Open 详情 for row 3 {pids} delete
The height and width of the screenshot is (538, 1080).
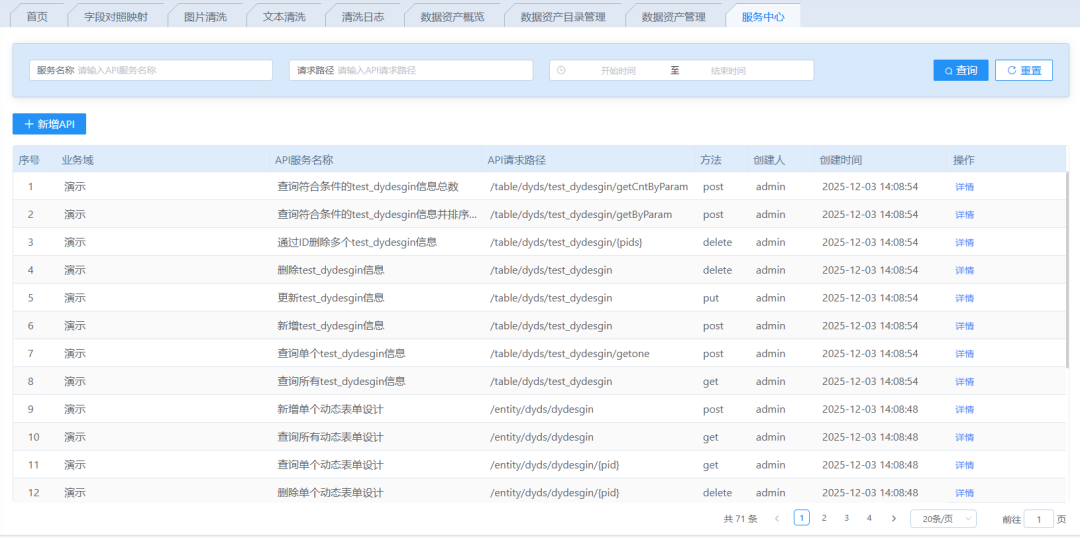(x=964, y=242)
